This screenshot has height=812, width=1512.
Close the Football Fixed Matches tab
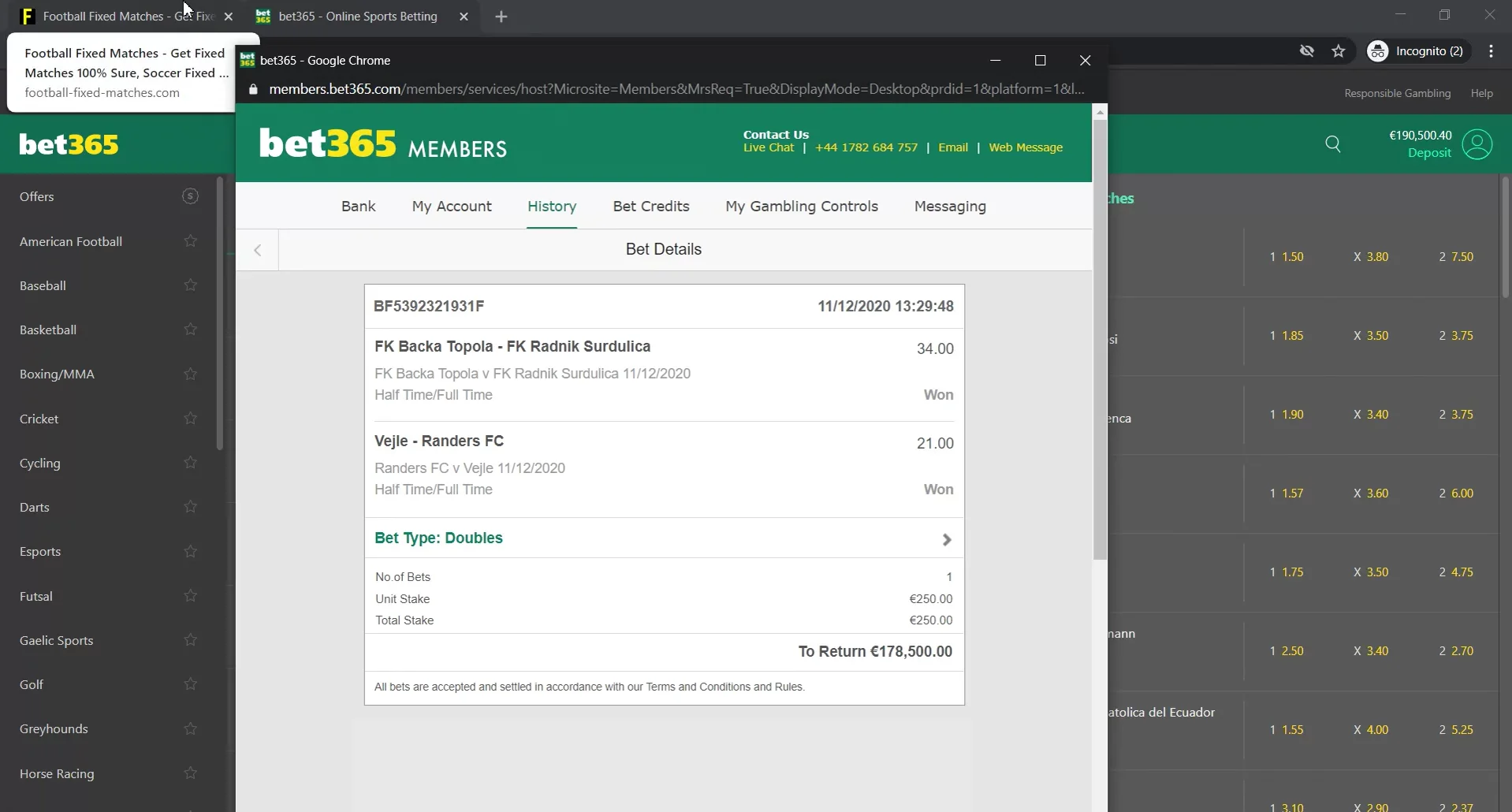[x=229, y=17]
